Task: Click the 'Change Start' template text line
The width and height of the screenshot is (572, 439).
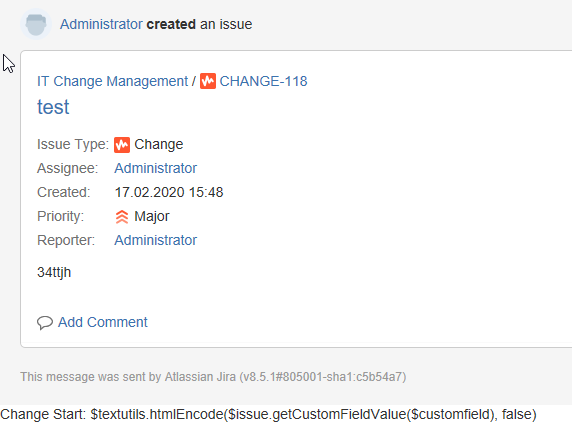Action: click(x=268, y=414)
